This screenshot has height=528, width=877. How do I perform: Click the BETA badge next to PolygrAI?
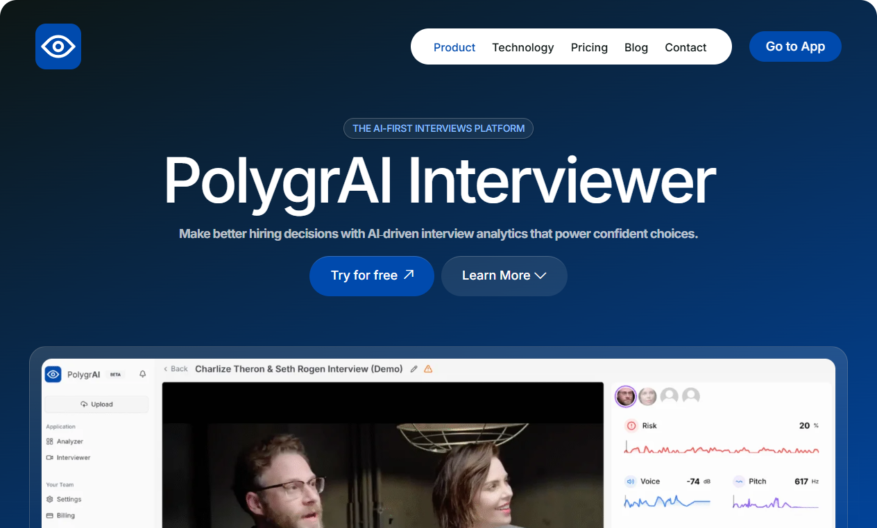tap(115, 374)
